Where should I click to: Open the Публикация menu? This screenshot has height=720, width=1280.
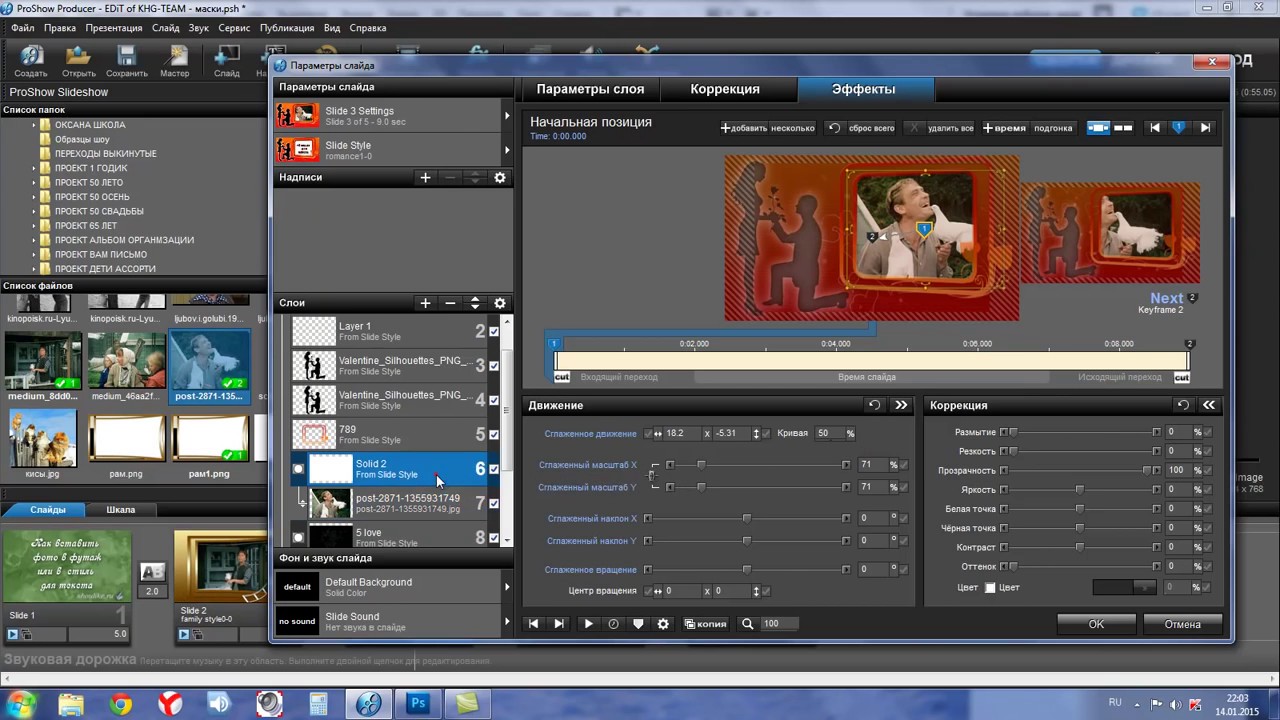(x=287, y=28)
